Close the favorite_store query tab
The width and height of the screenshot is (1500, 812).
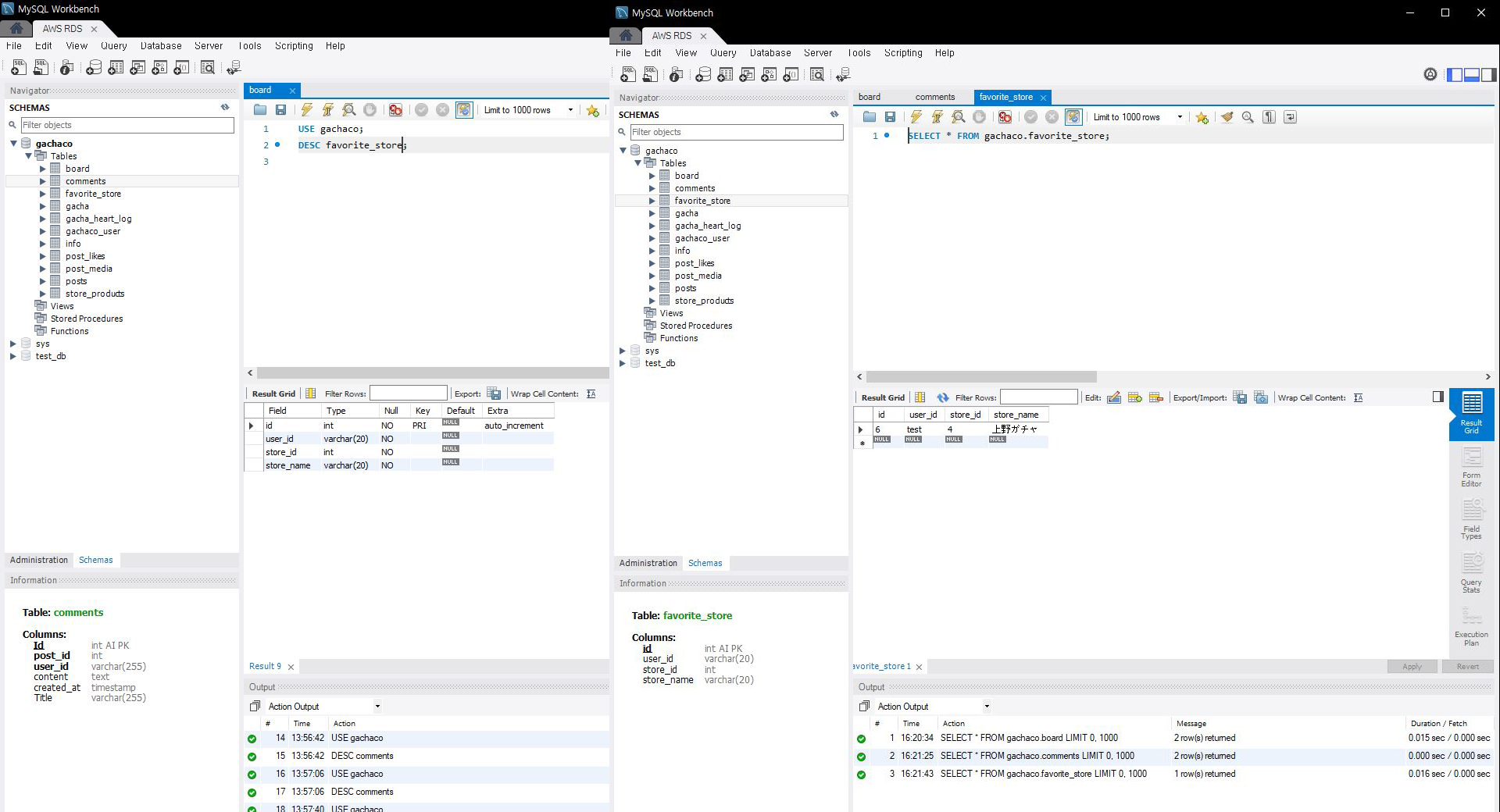tap(1043, 98)
